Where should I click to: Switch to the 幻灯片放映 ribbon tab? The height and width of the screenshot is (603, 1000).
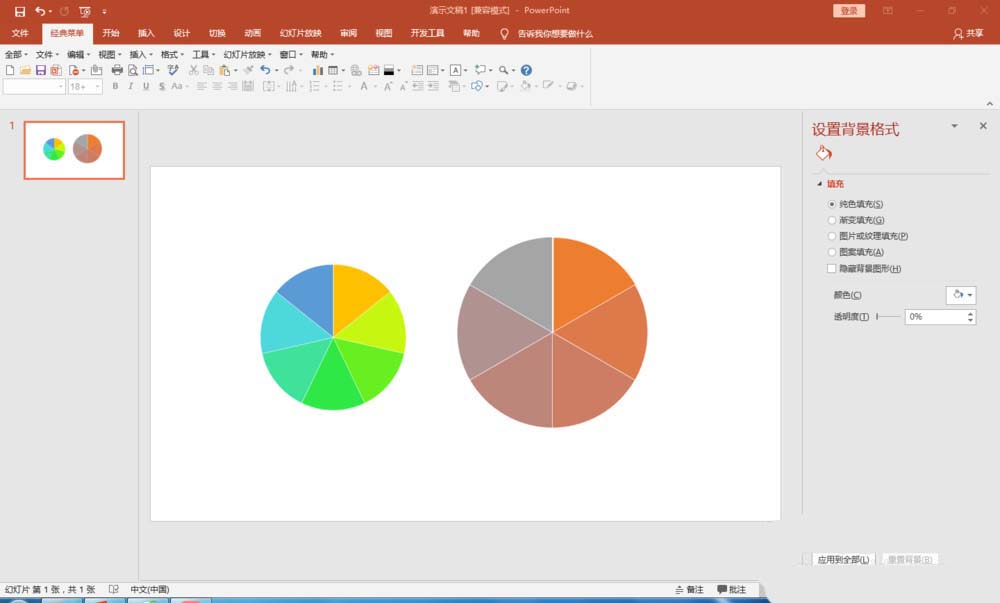pyautogui.click(x=300, y=33)
